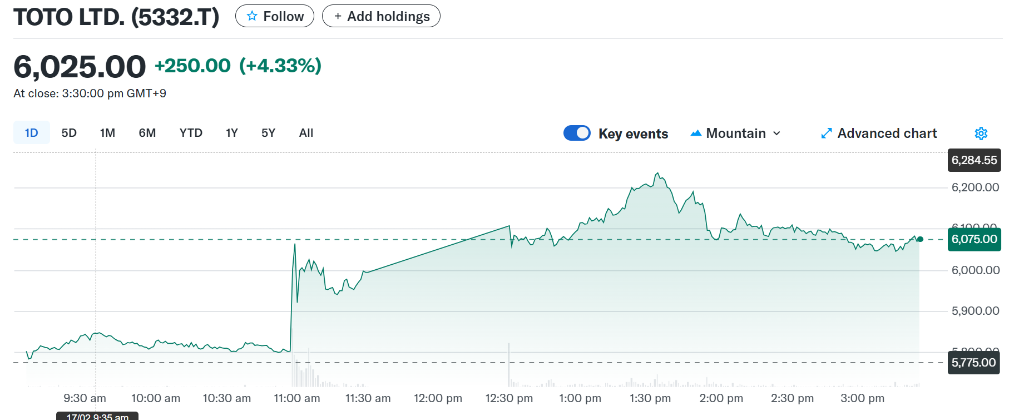Click the chart's final price point dot

(x=919, y=239)
